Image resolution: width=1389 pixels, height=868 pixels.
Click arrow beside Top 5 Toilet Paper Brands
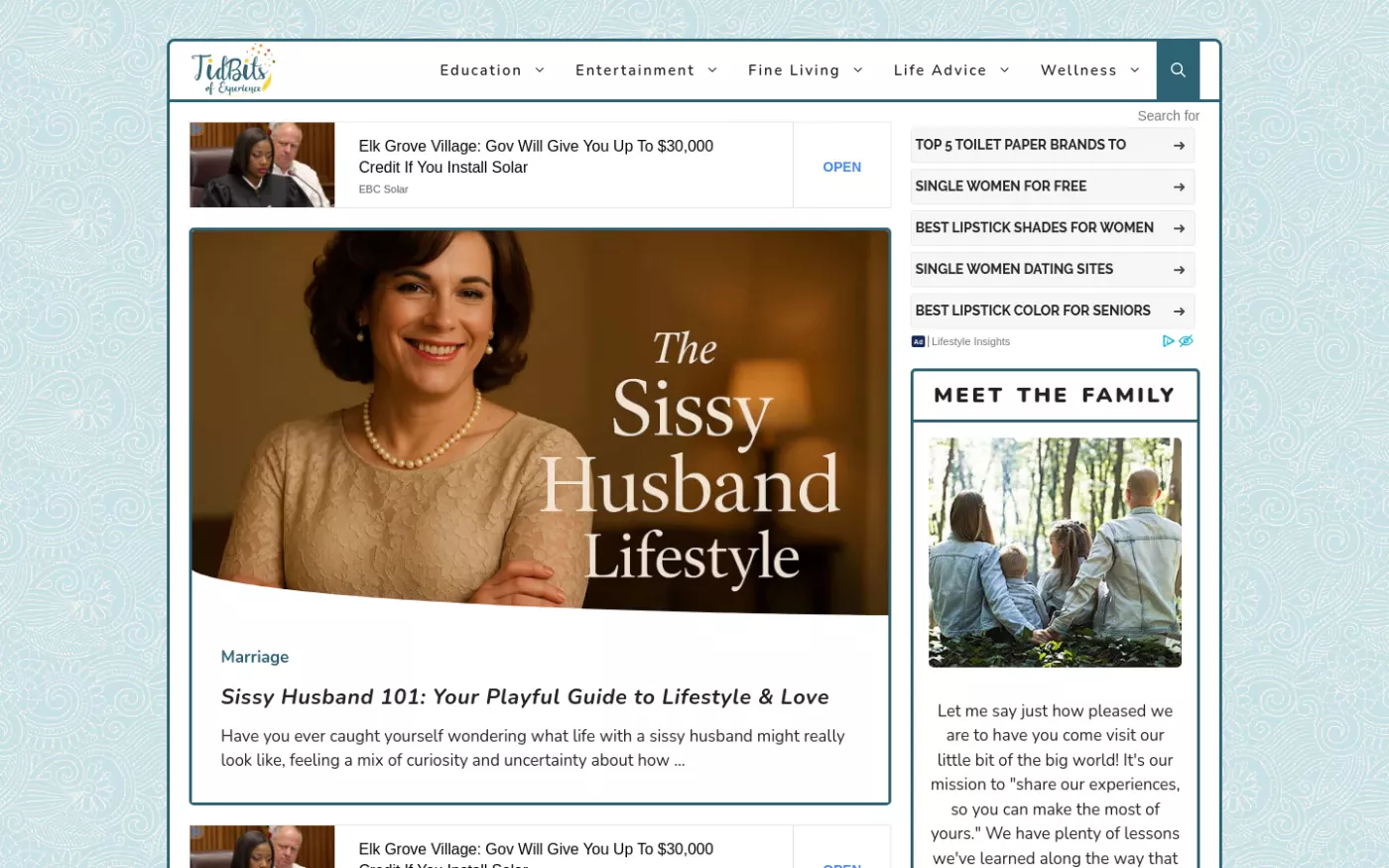coord(1179,146)
